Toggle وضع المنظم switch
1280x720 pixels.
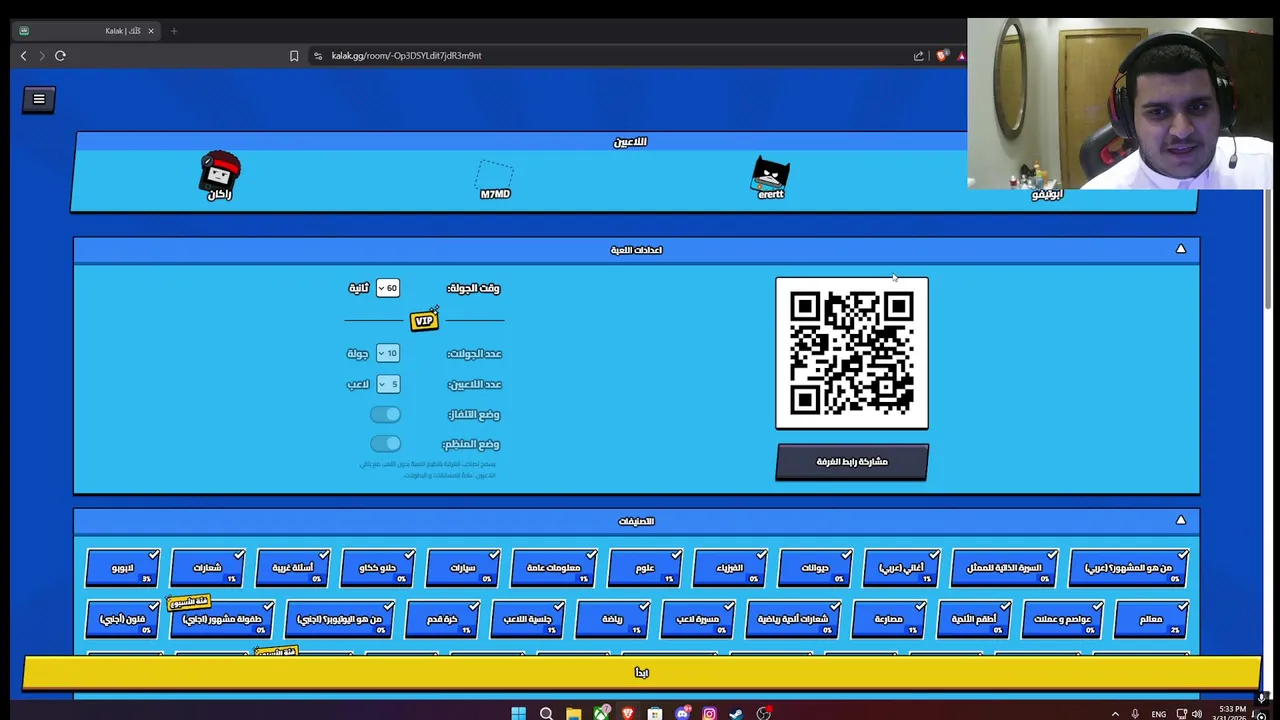pos(385,443)
